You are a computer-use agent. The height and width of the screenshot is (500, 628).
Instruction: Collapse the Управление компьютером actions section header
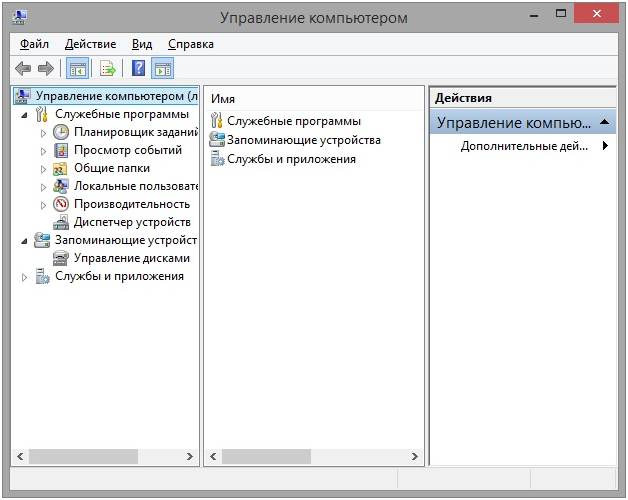[x=604, y=123]
